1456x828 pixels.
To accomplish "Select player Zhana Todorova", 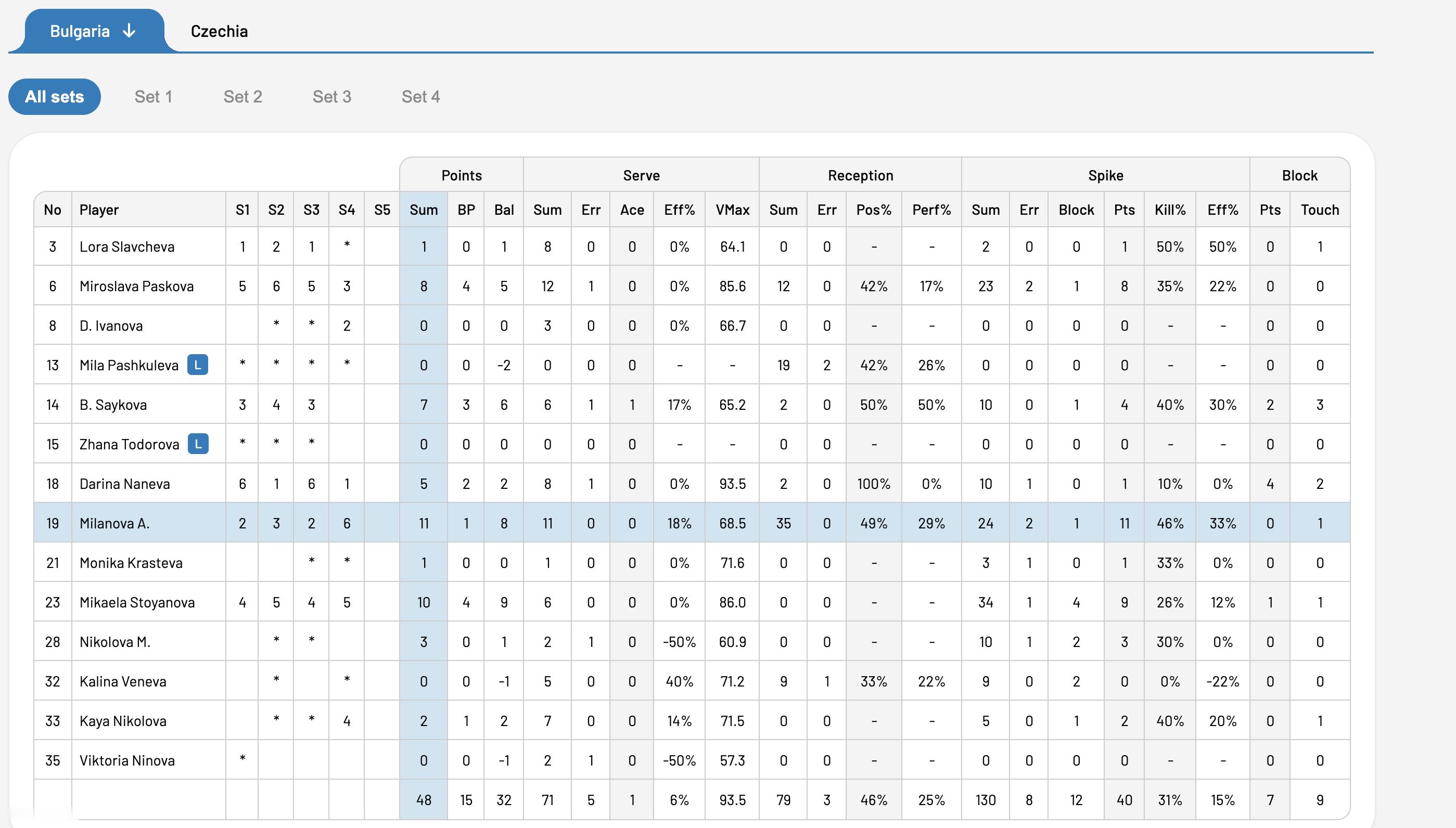I will point(130,444).
